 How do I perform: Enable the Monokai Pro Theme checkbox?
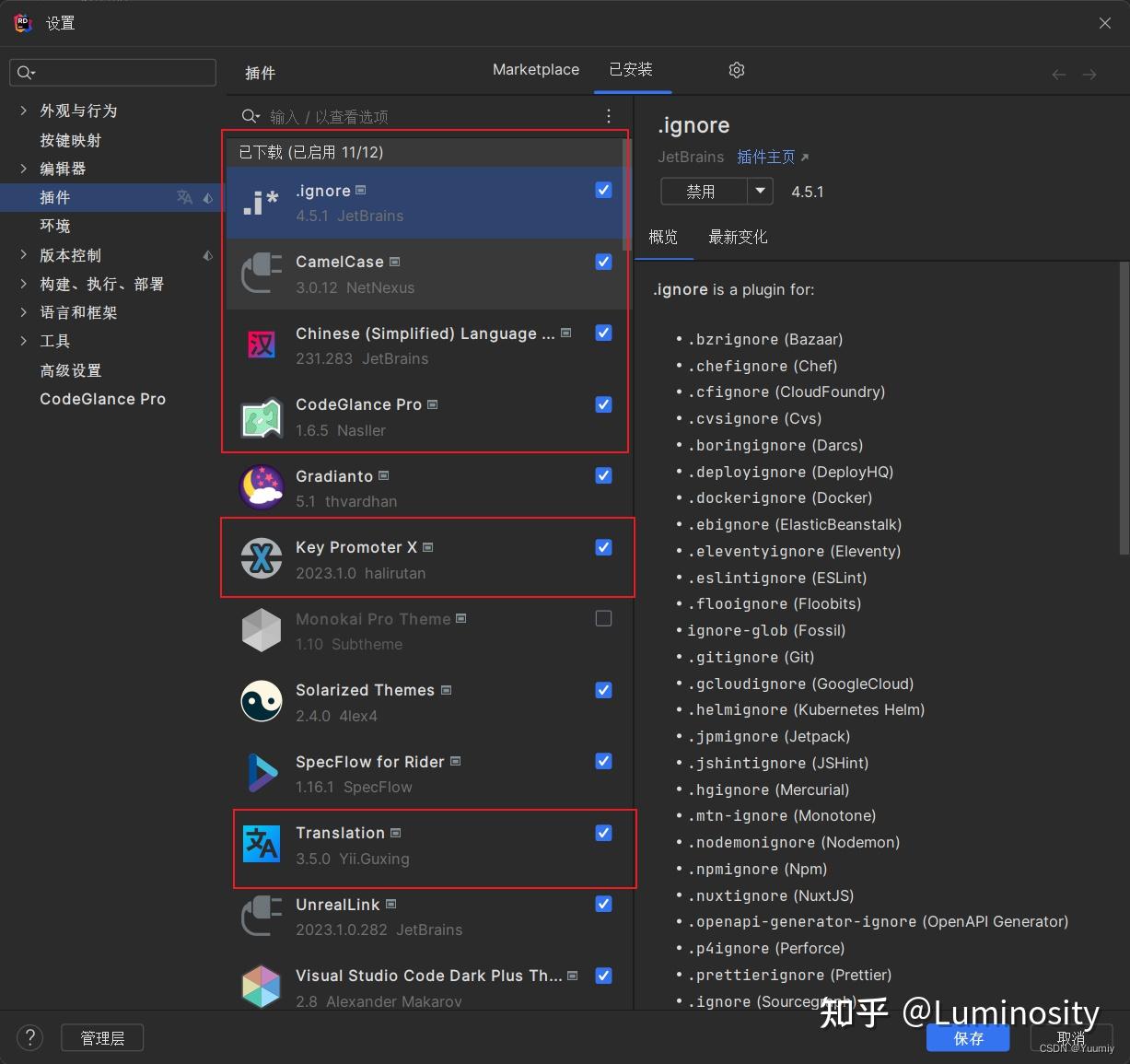603,618
